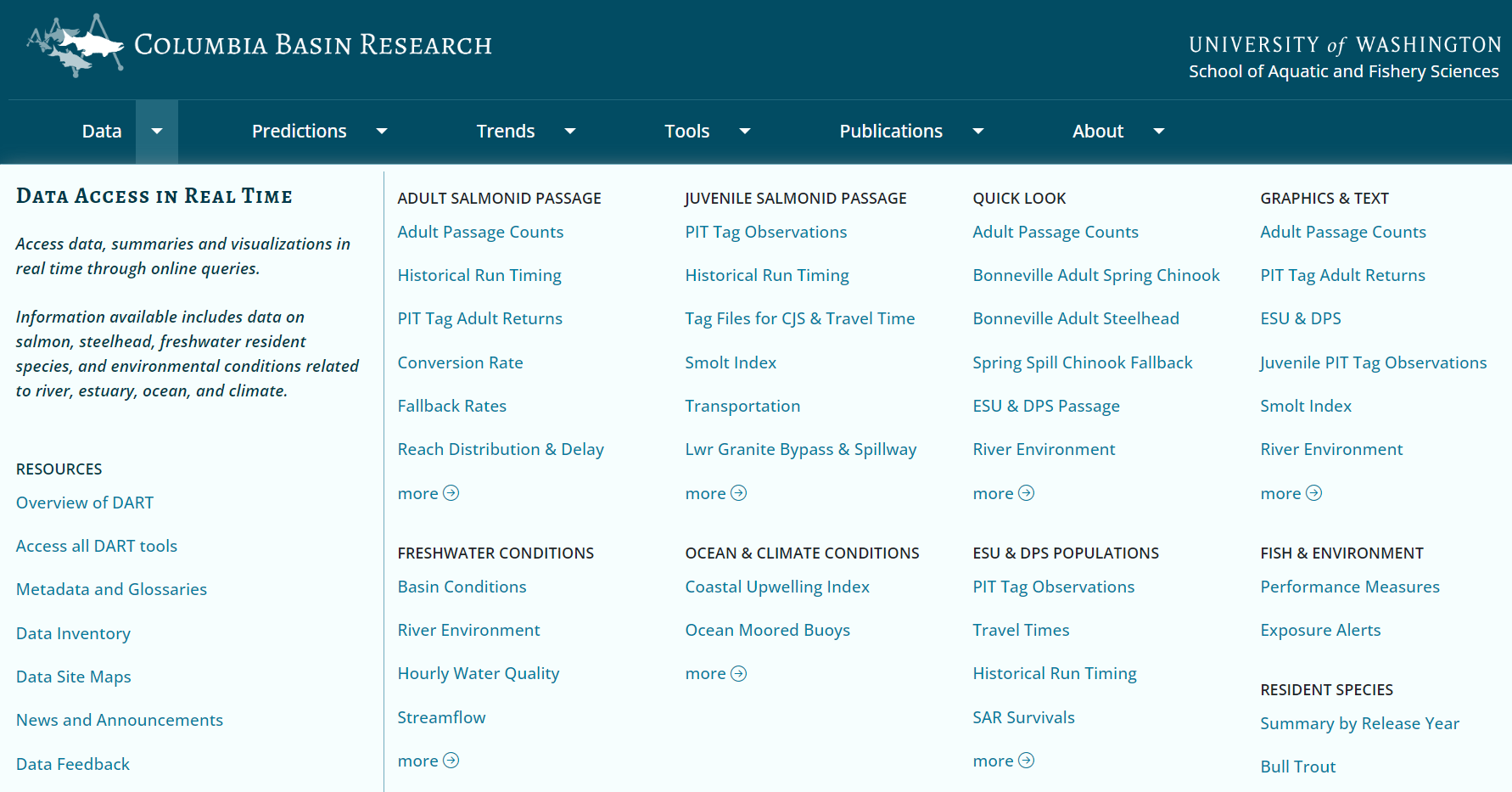
Task: Open Basin Conditions link
Action: (x=462, y=587)
